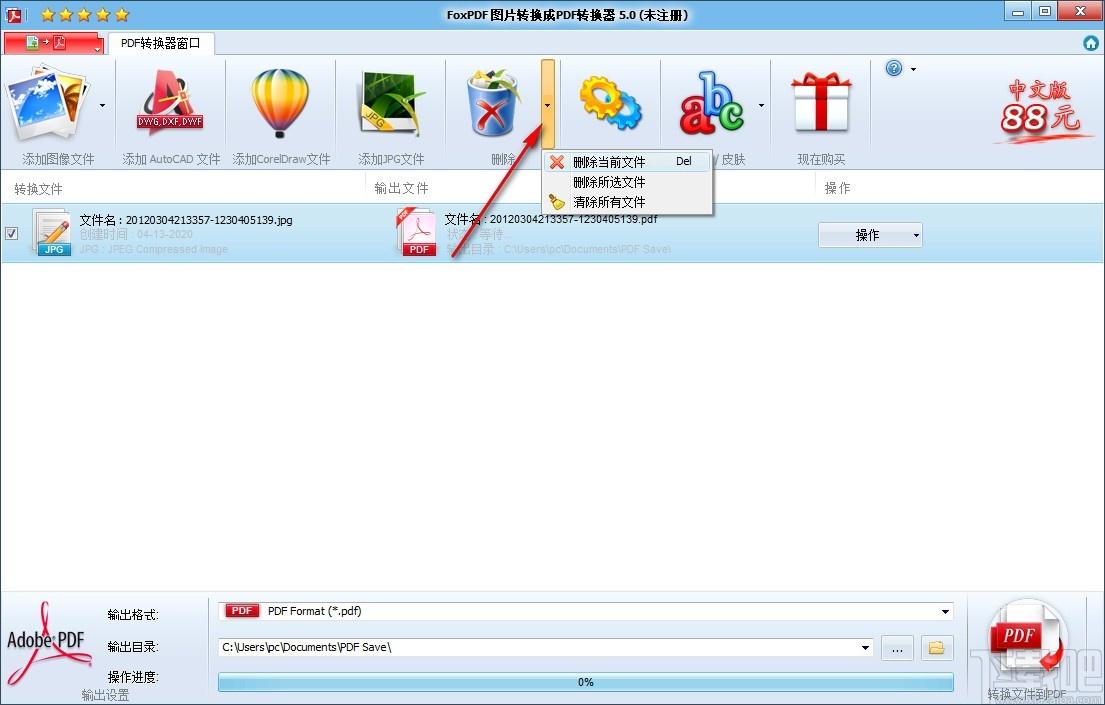
Task: Choose 删除当前文件 from menu
Action: pos(626,162)
